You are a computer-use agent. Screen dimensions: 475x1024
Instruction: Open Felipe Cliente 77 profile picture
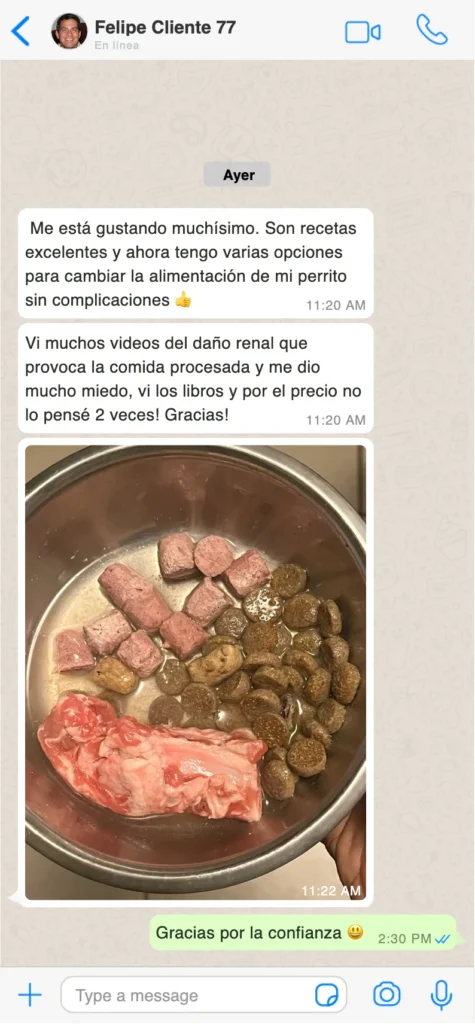coord(69,31)
